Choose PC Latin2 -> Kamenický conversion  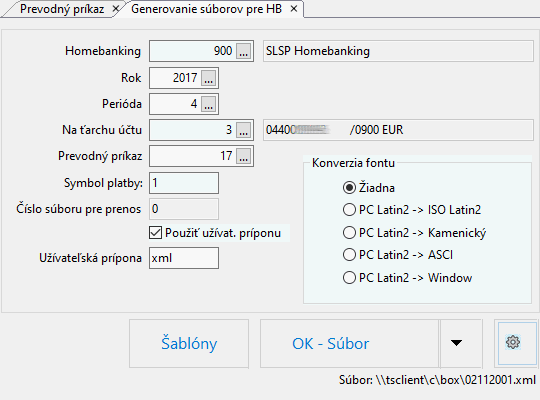[349, 233]
